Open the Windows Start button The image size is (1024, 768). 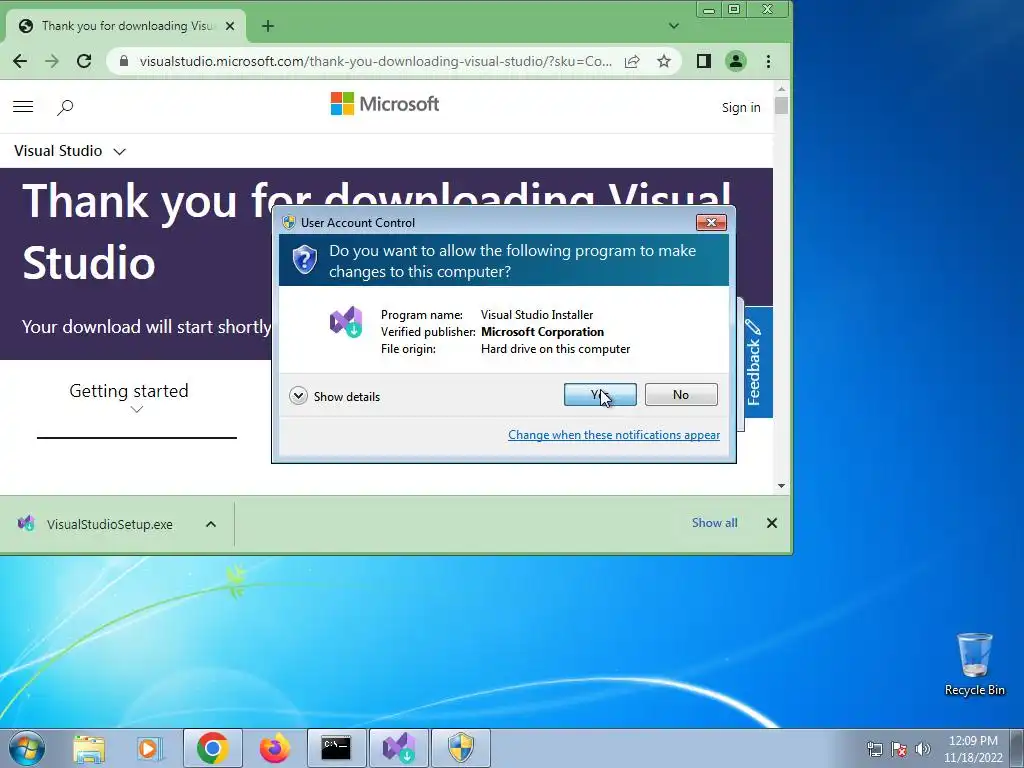coord(27,748)
